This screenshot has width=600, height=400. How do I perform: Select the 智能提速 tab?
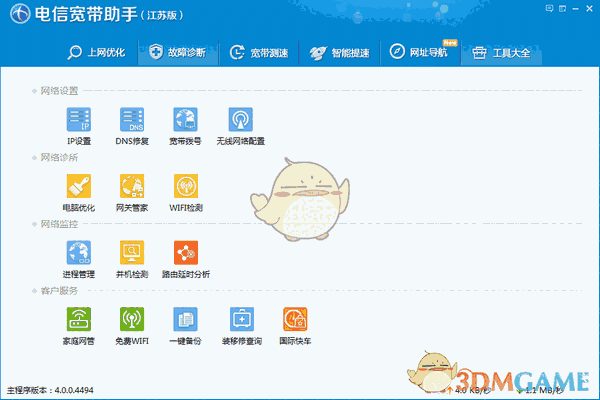[339, 52]
